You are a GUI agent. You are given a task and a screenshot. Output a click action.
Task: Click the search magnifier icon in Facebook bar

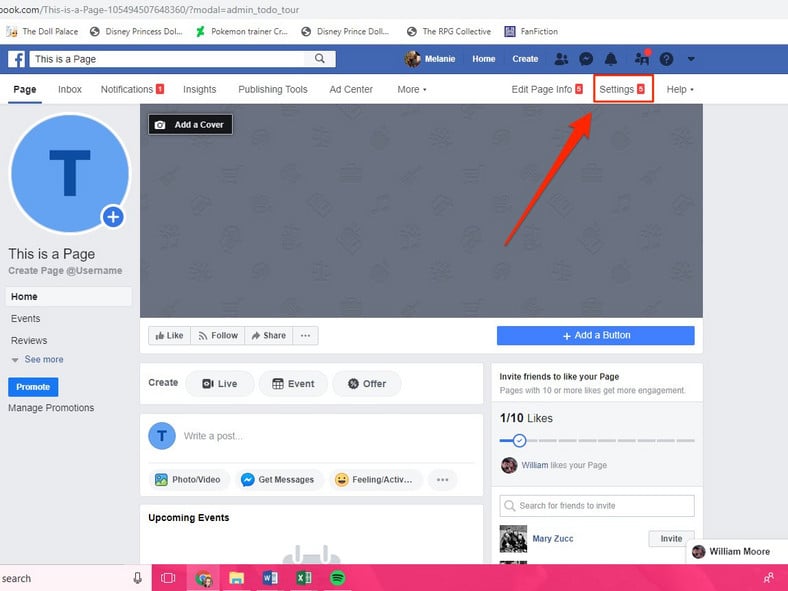[320, 59]
